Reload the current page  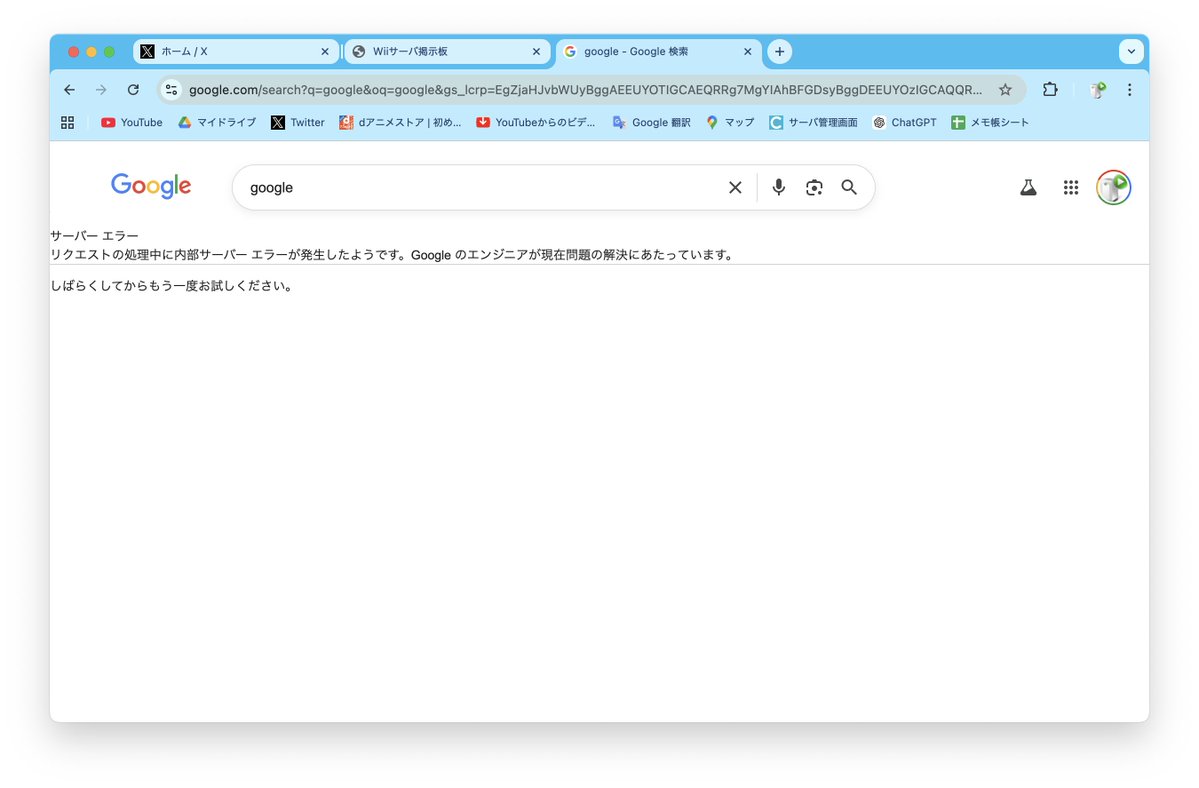click(133, 89)
